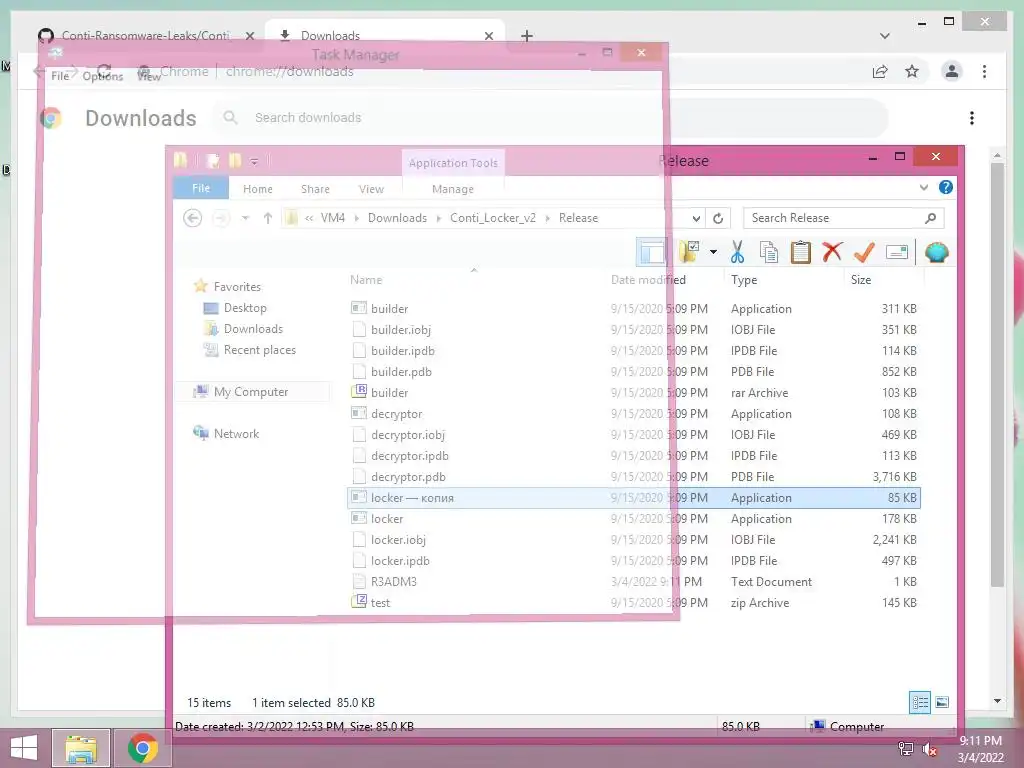Click in the Search downloads field
This screenshot has width=1024, height=768.
(x=549, y=118)
